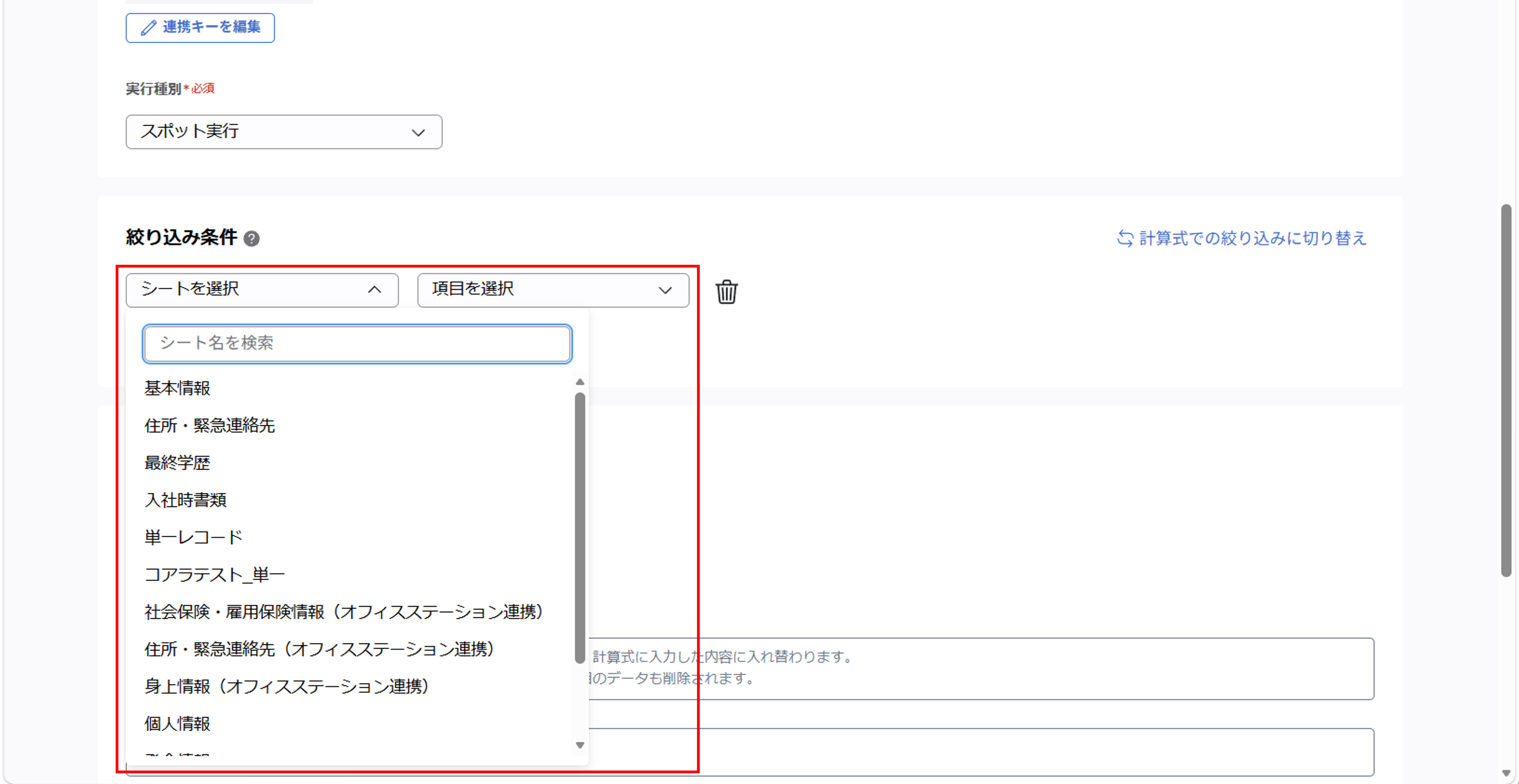Choose 最終学歴 in the sheet list
The height and width of the screenshot is (784, 1519).
(x=177, y=463)
